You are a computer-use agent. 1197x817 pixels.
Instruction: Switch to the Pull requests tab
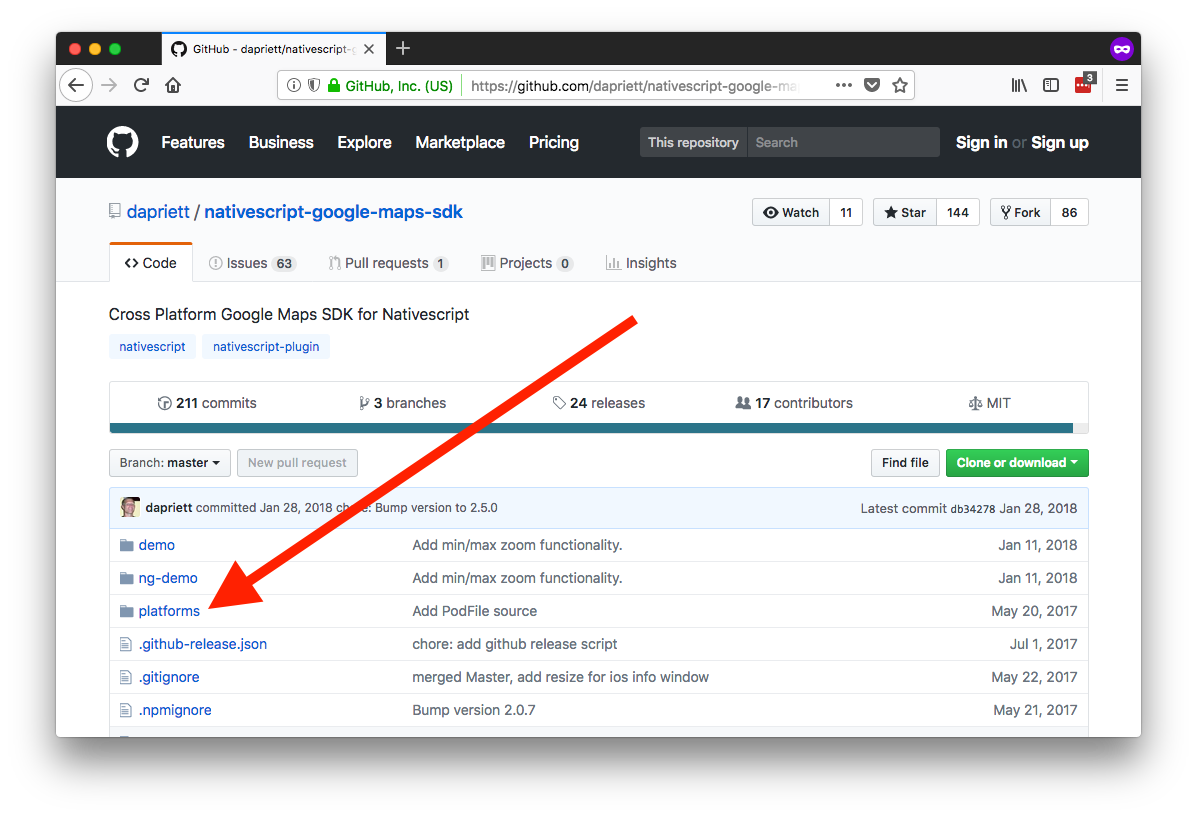pos(388,263)
